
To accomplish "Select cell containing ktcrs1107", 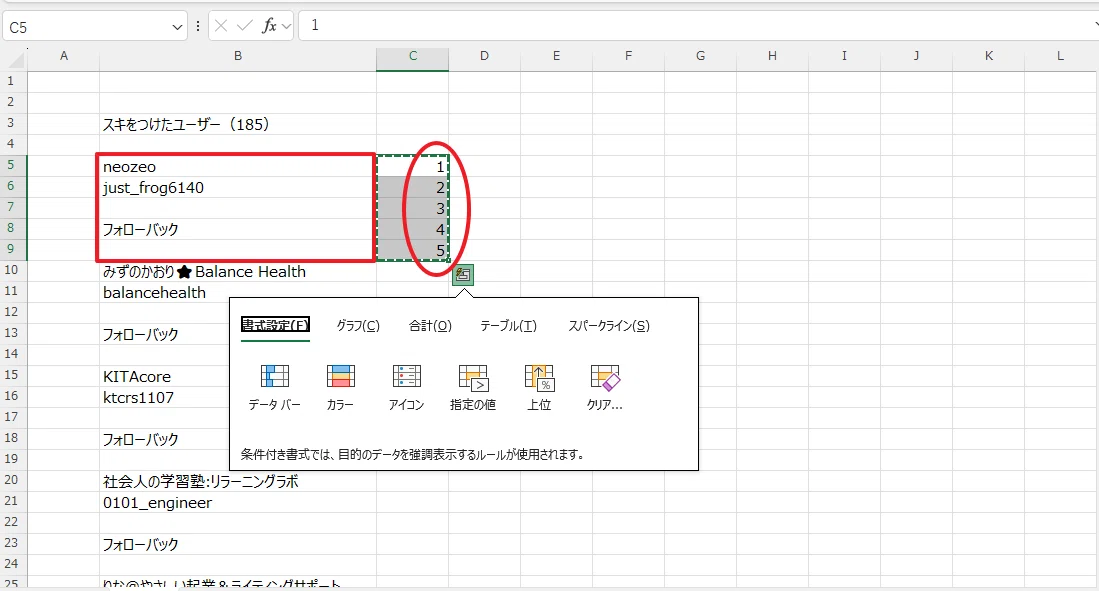I will click(x=165, y=398).
